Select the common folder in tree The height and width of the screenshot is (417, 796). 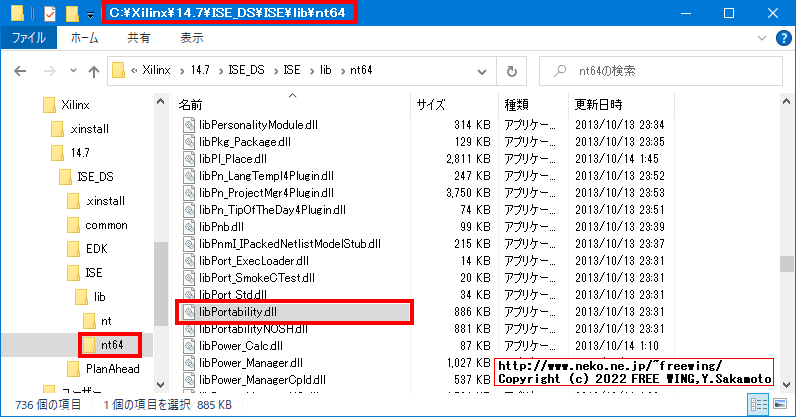106,225
